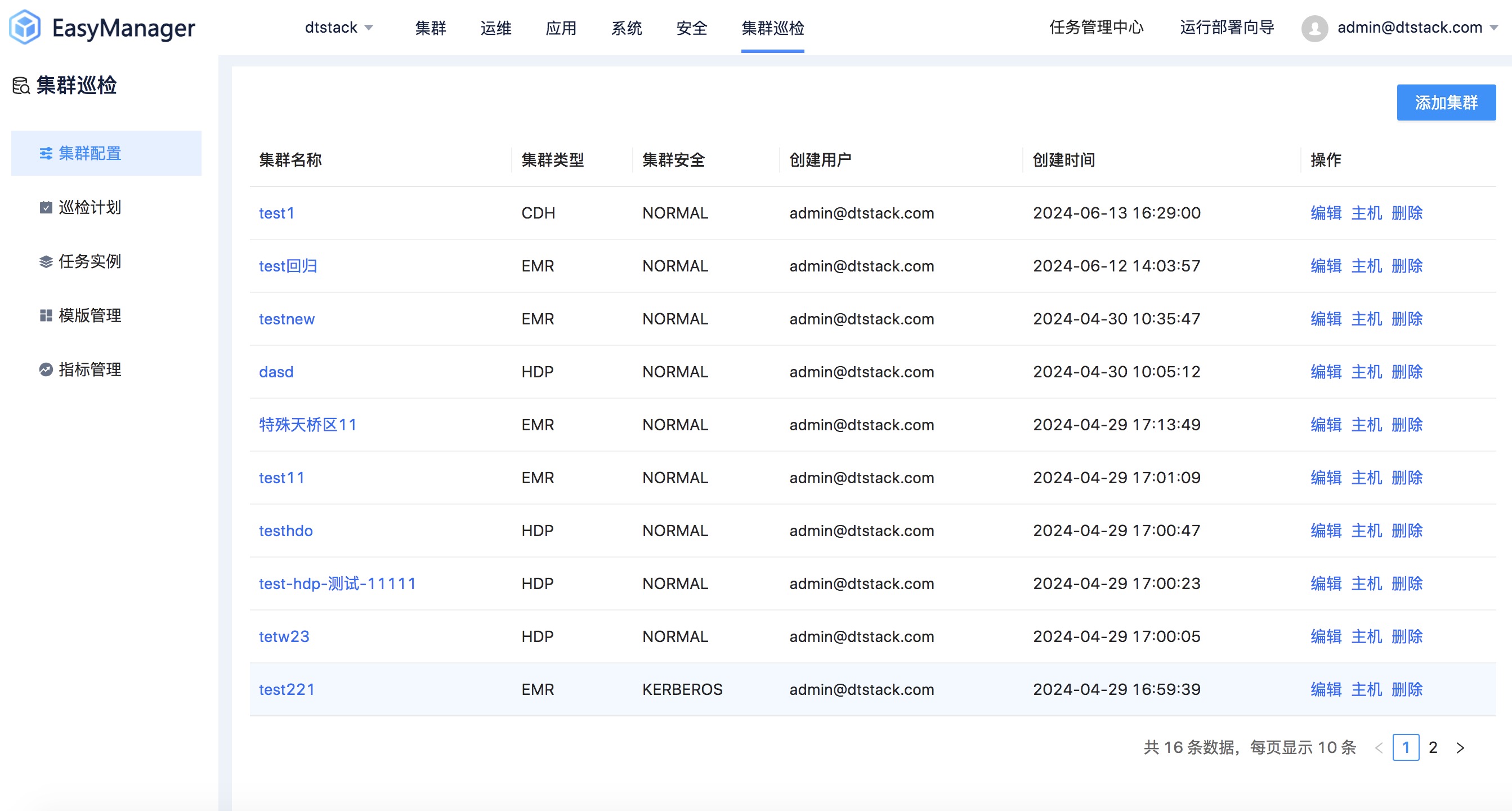Screen dimensions: 1512x811
Task: Select the 集群巡检 top tab
Action: coord(772,28)
